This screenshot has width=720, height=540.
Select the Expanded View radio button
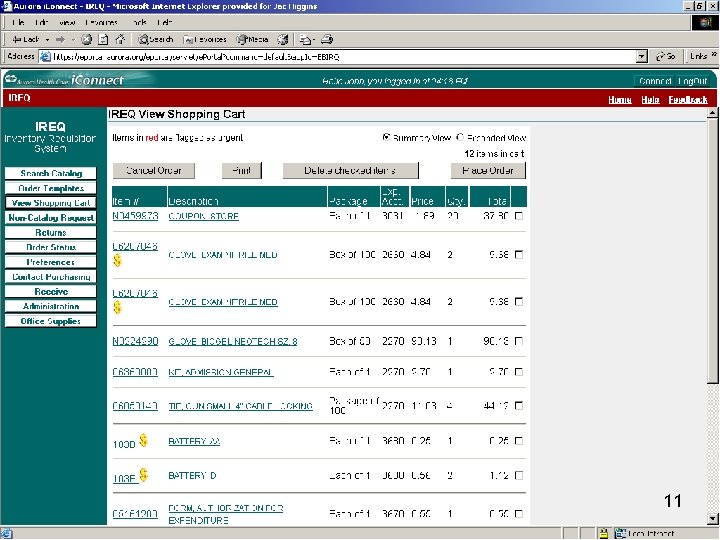460,137
